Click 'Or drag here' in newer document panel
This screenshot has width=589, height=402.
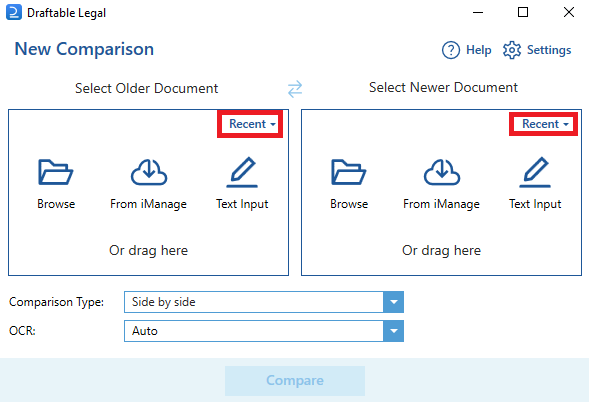point(441,250)
